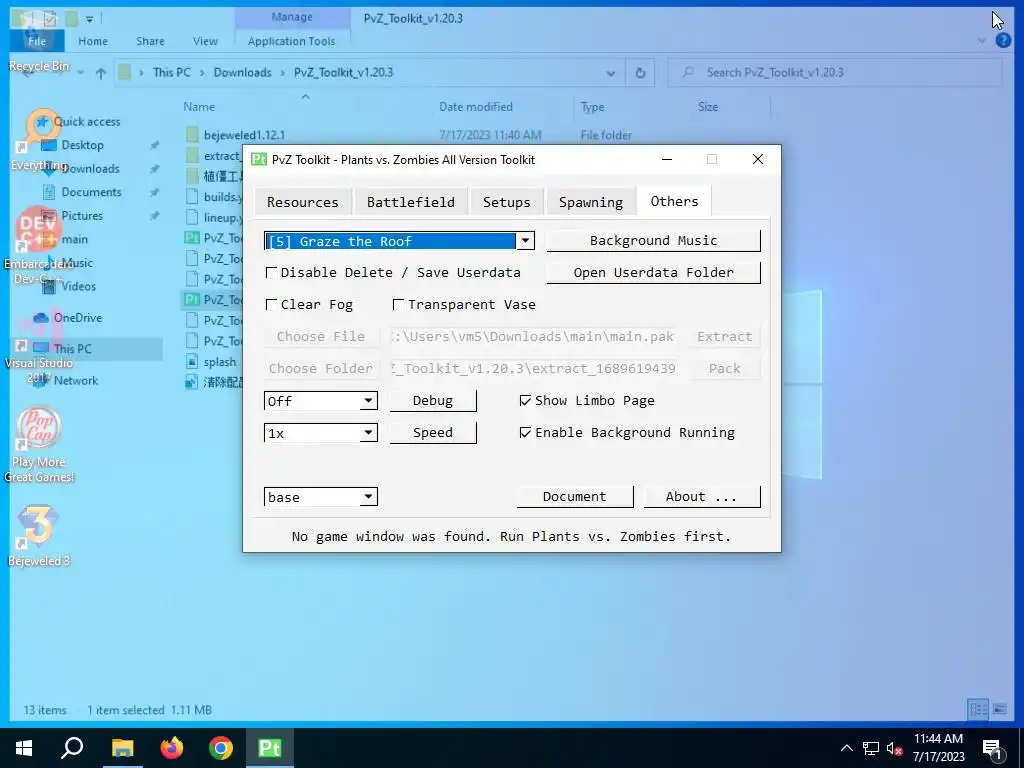Image resolution: width=1024 pixels, height=768 pixels.
Task: Switch to the Spawning tab
Action: (590, 202)
